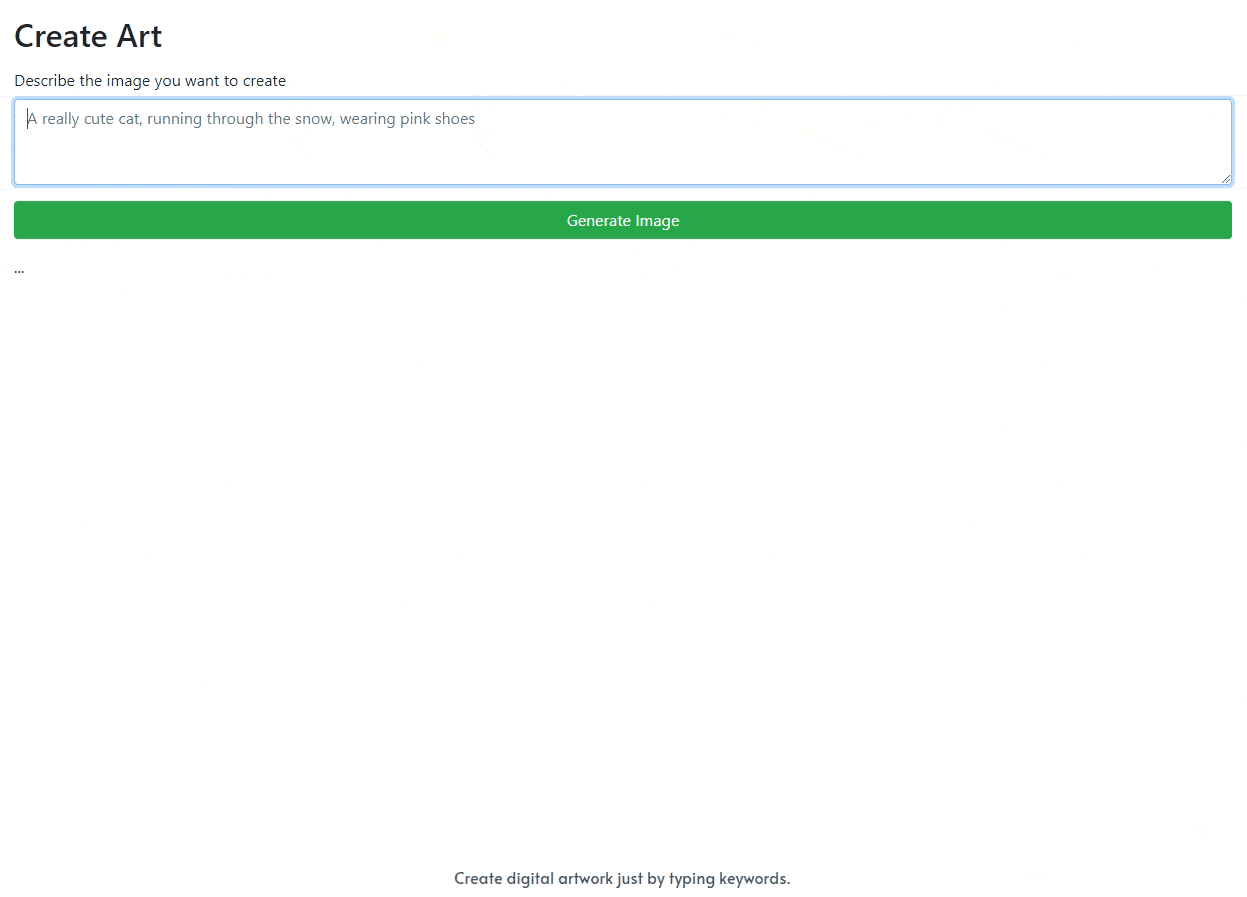Image resolution: width=1247 pixels, height=897 pixels.
Task: Click the 'Generate Image' button label
Action: [622, 221]
